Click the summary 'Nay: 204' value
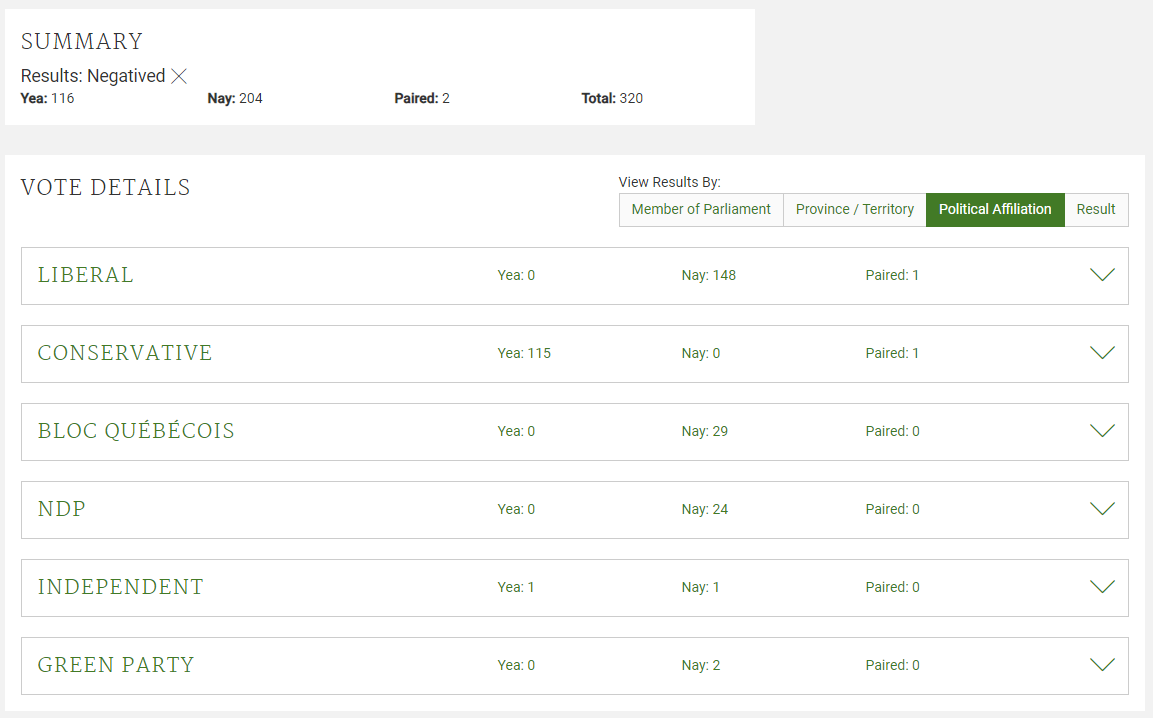 pos(235,99)
